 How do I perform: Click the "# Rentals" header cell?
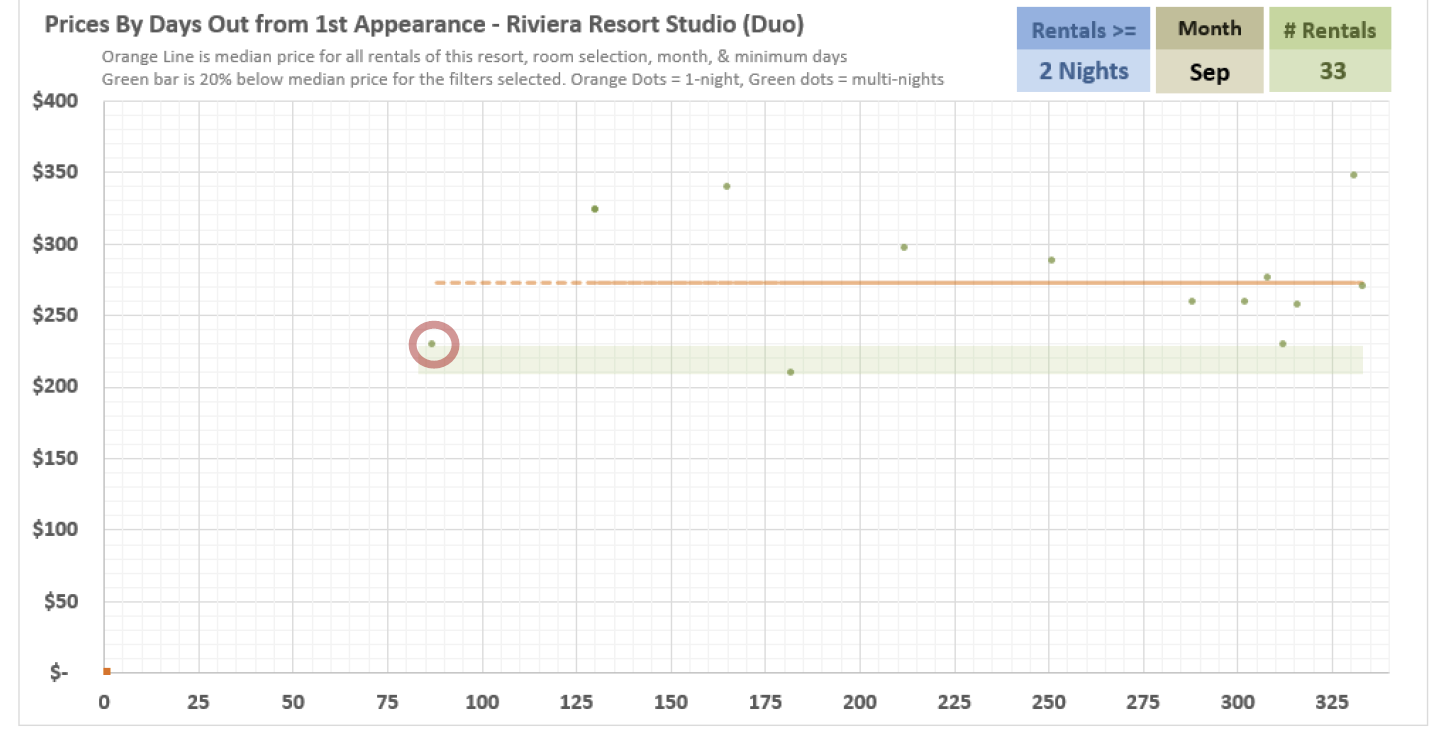pos(1330,29)
